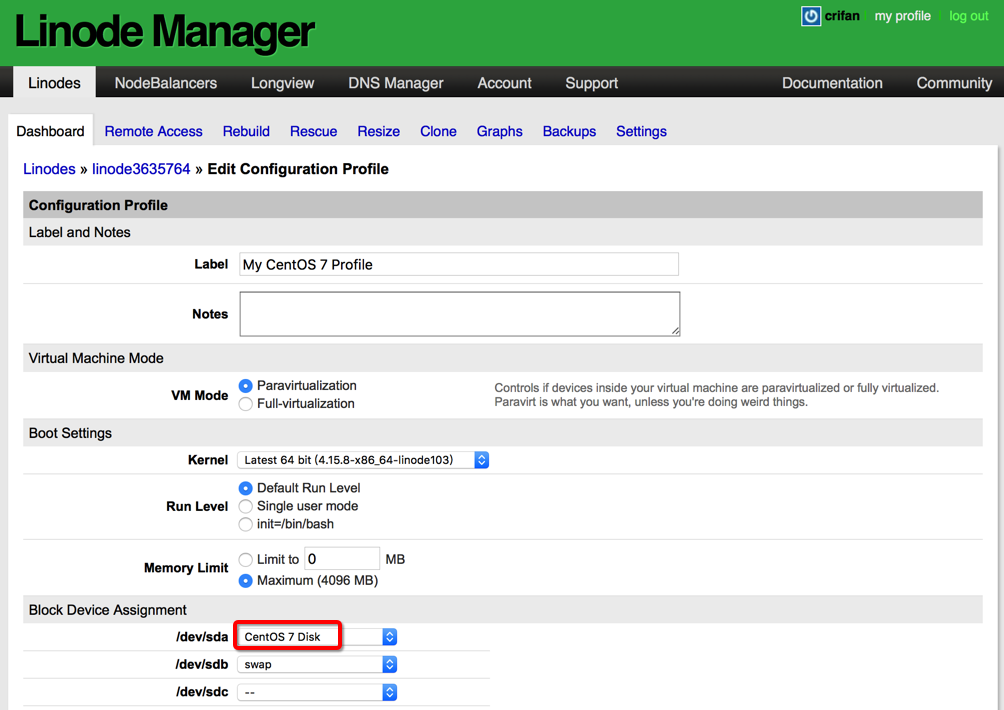Image resolution: width=1004 pixels, height=710 pixels.
Task: Open the Account tab
Action: (x=505, y=83)
